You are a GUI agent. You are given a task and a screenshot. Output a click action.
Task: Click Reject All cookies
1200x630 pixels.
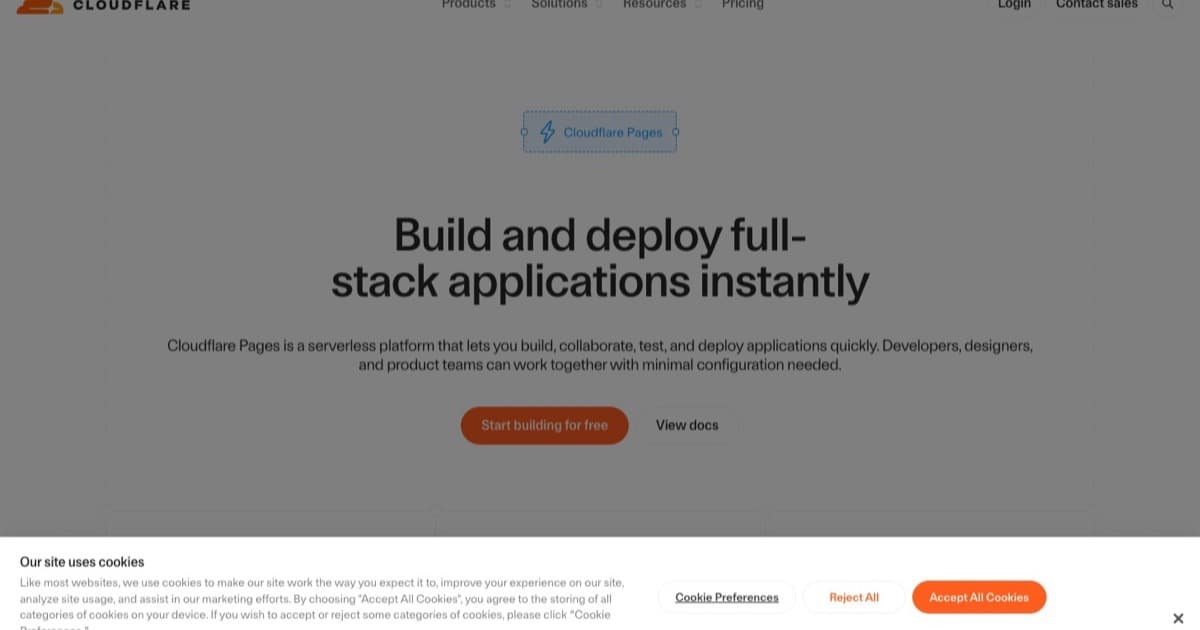click(854, 597)
